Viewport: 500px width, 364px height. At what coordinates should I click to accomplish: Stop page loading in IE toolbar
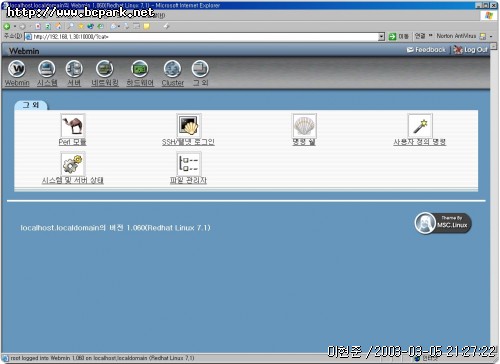point(38,26)
